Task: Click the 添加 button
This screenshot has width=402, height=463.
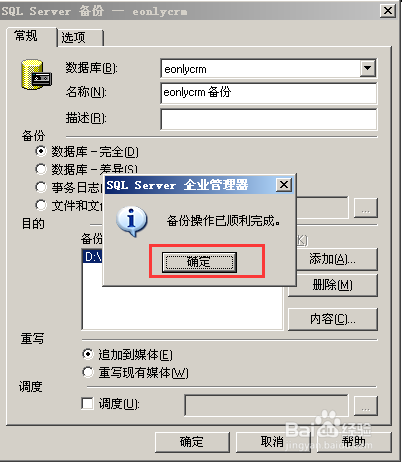Action: 333,259
